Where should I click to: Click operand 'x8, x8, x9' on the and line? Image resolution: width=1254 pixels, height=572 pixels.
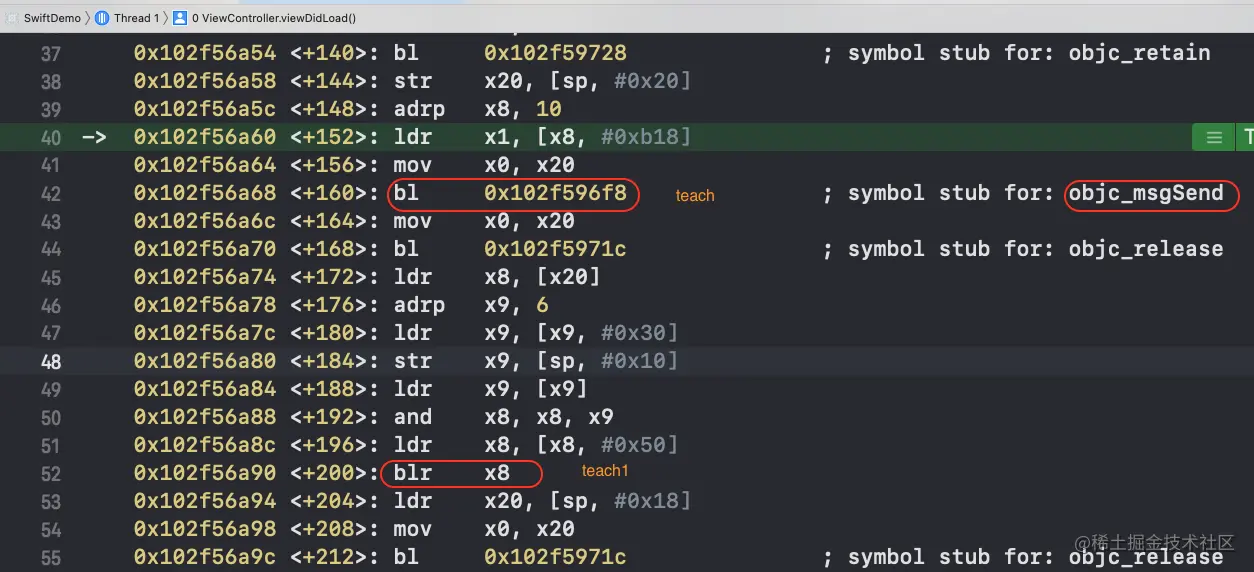549,417
